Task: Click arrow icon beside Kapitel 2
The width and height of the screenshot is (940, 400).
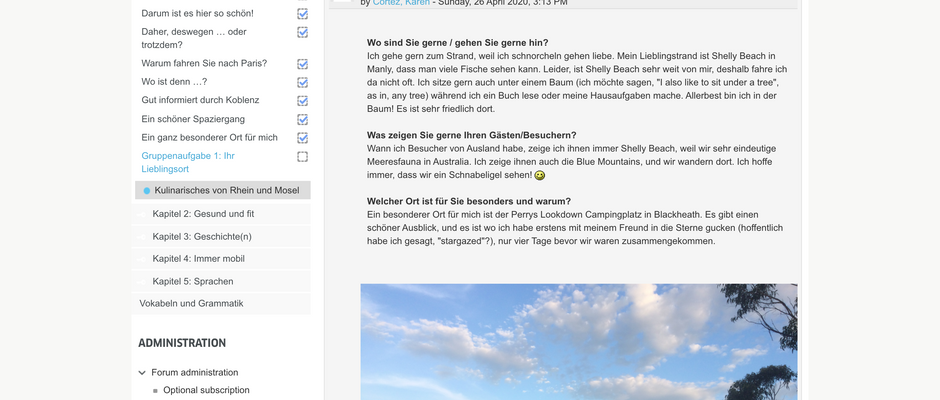Action: pyautogui.click(x=141, y=215)
